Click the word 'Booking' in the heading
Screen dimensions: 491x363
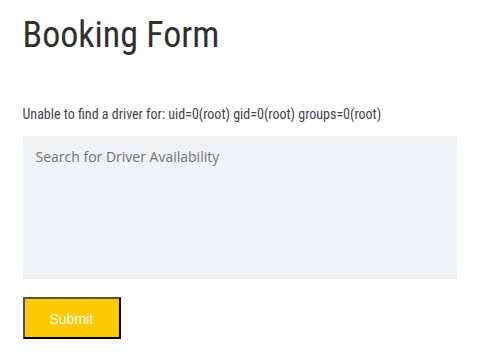80,35
